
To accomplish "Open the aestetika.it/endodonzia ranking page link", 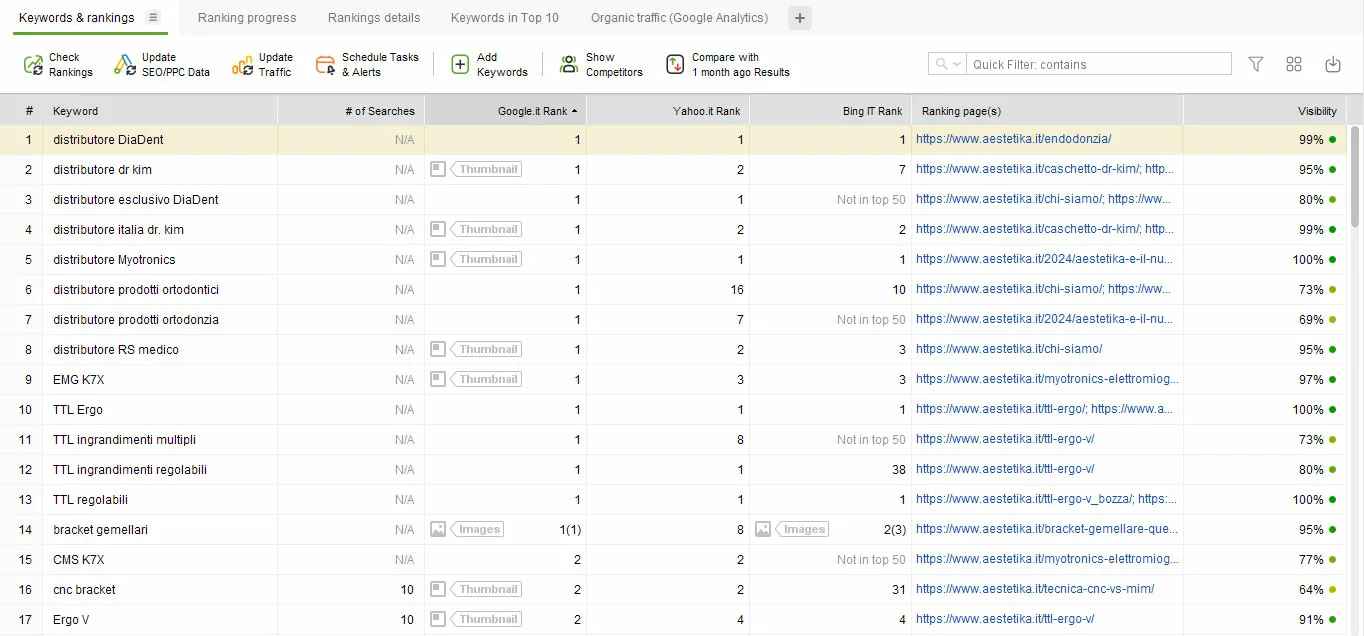I will coord(1013,139).
